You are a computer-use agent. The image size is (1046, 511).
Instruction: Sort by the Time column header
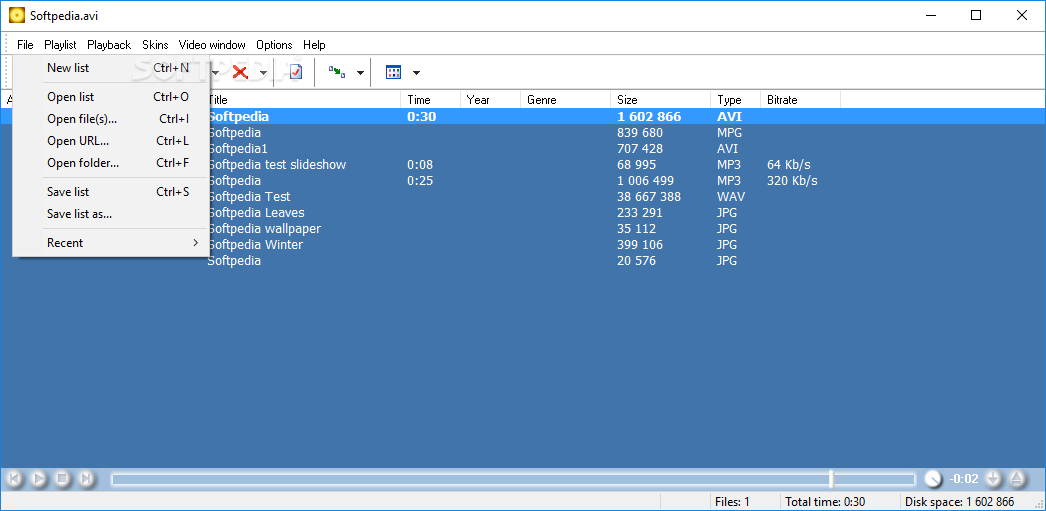(x=430, y=100)
